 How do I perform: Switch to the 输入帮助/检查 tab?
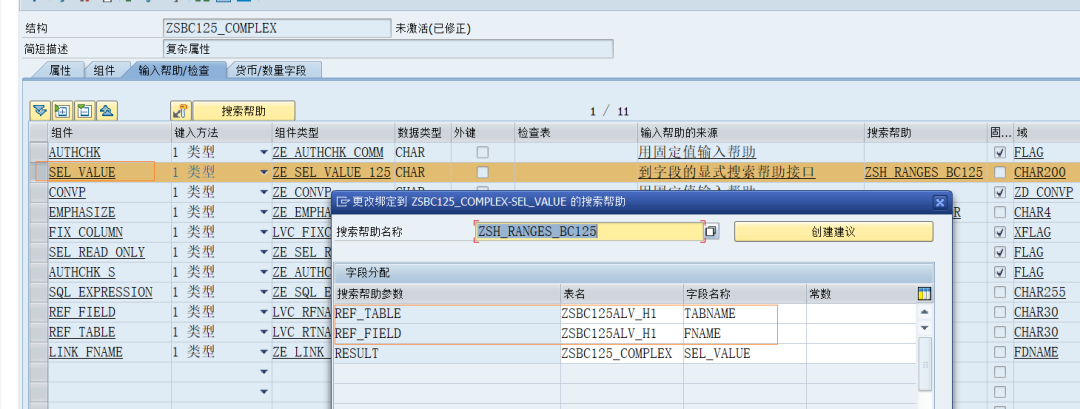point(173,70)
